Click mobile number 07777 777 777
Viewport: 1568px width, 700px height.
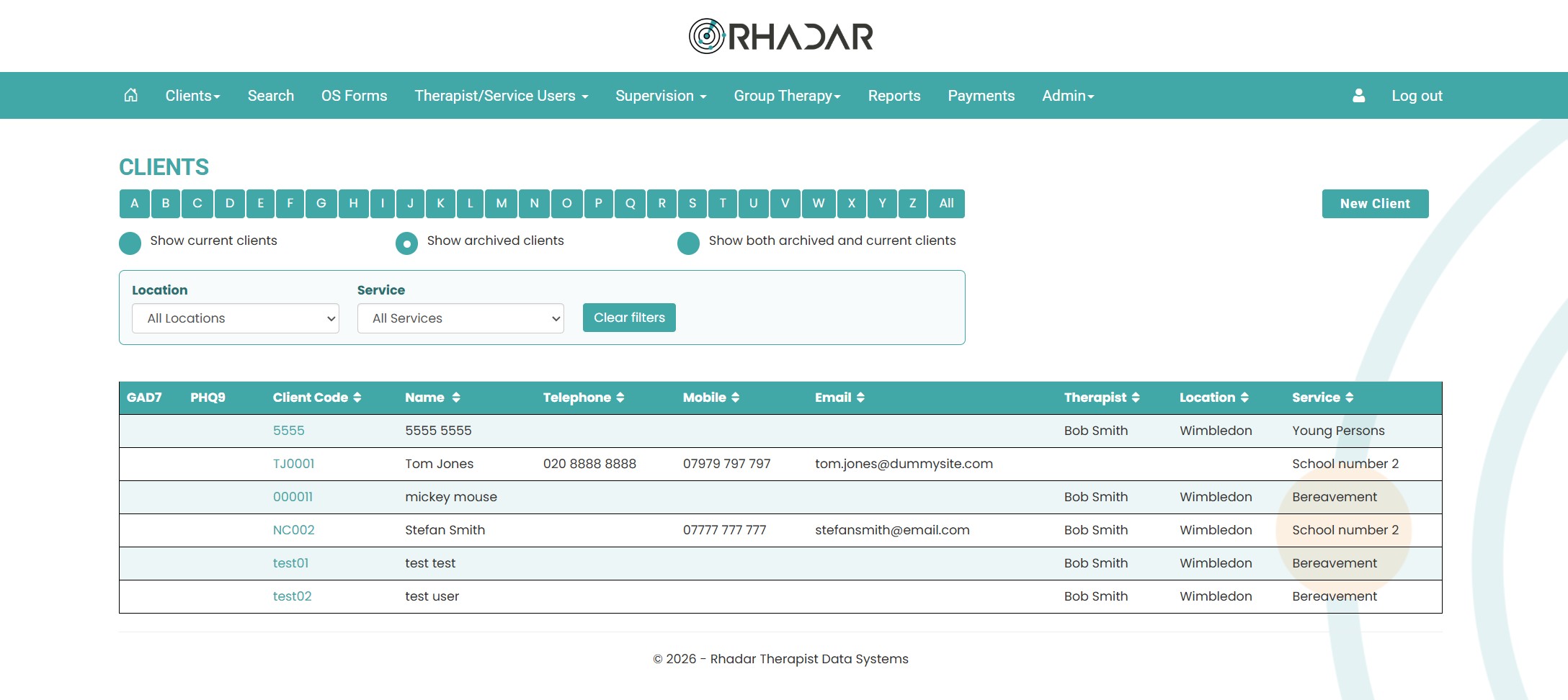point(724,530)
